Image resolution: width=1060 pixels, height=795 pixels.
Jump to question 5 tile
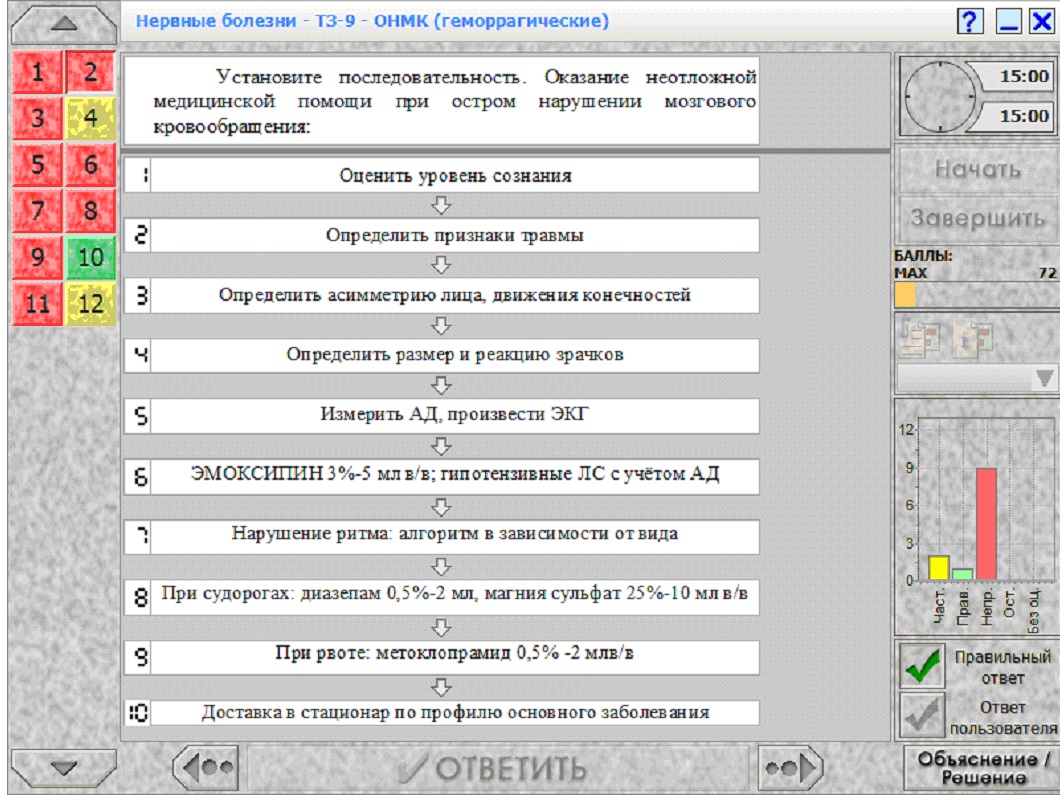(x=37, y=164)
